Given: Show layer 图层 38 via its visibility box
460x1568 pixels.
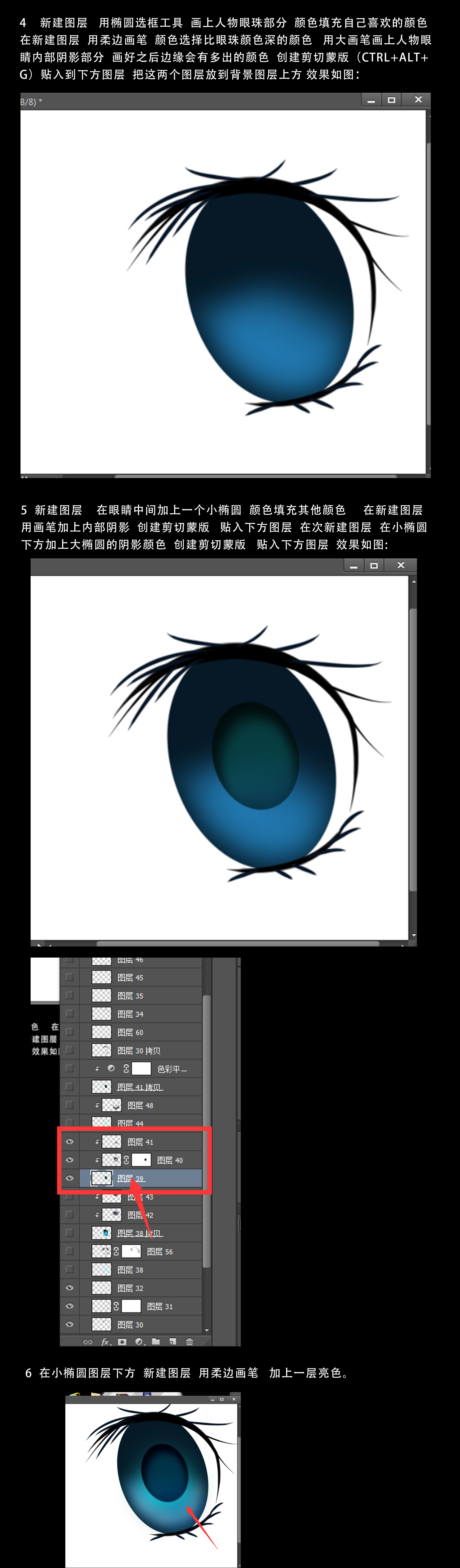Looking at the screenshot, I should 69,1269.
